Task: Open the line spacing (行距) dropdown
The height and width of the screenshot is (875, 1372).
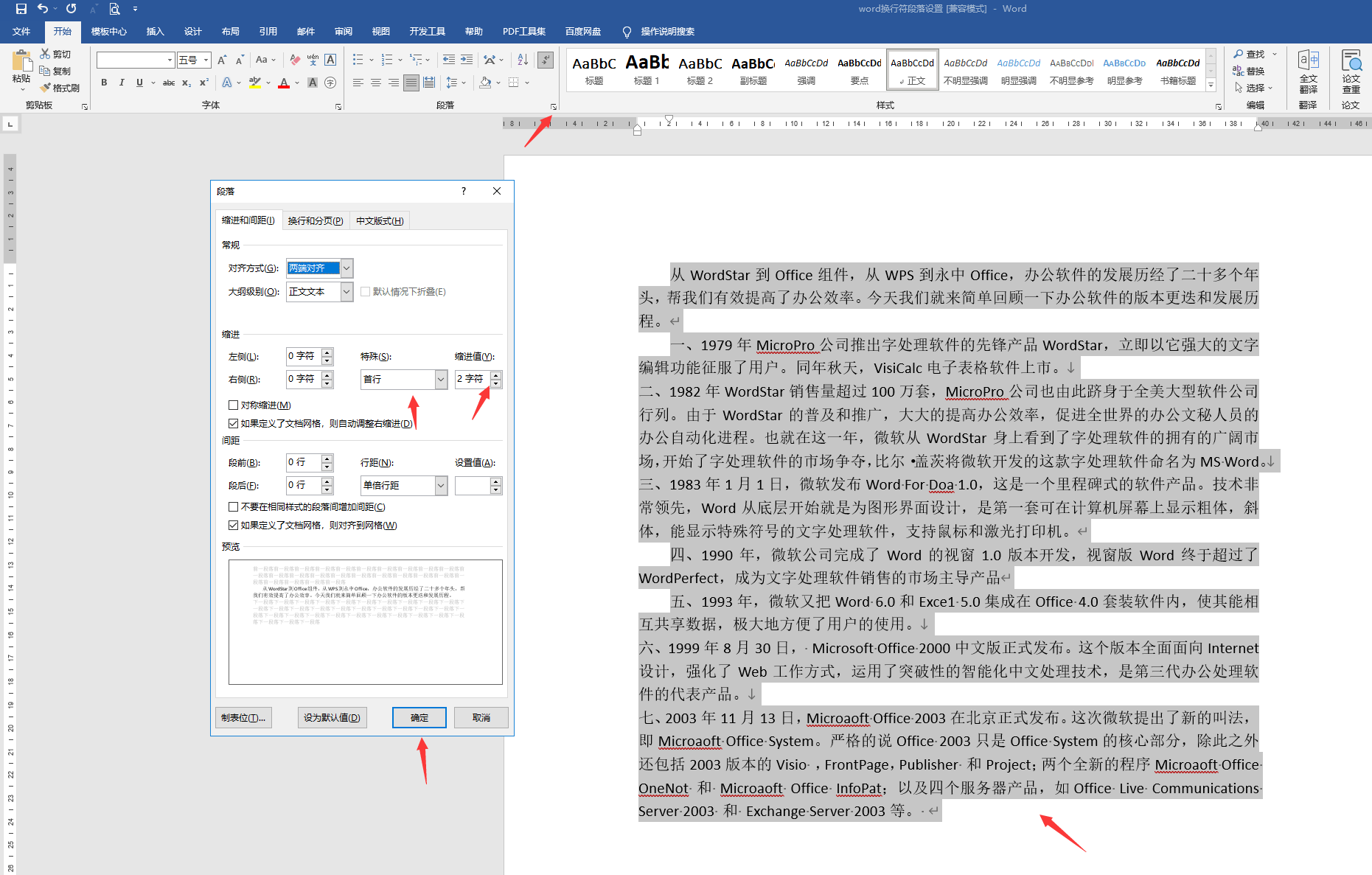Action: click(441, 486)
